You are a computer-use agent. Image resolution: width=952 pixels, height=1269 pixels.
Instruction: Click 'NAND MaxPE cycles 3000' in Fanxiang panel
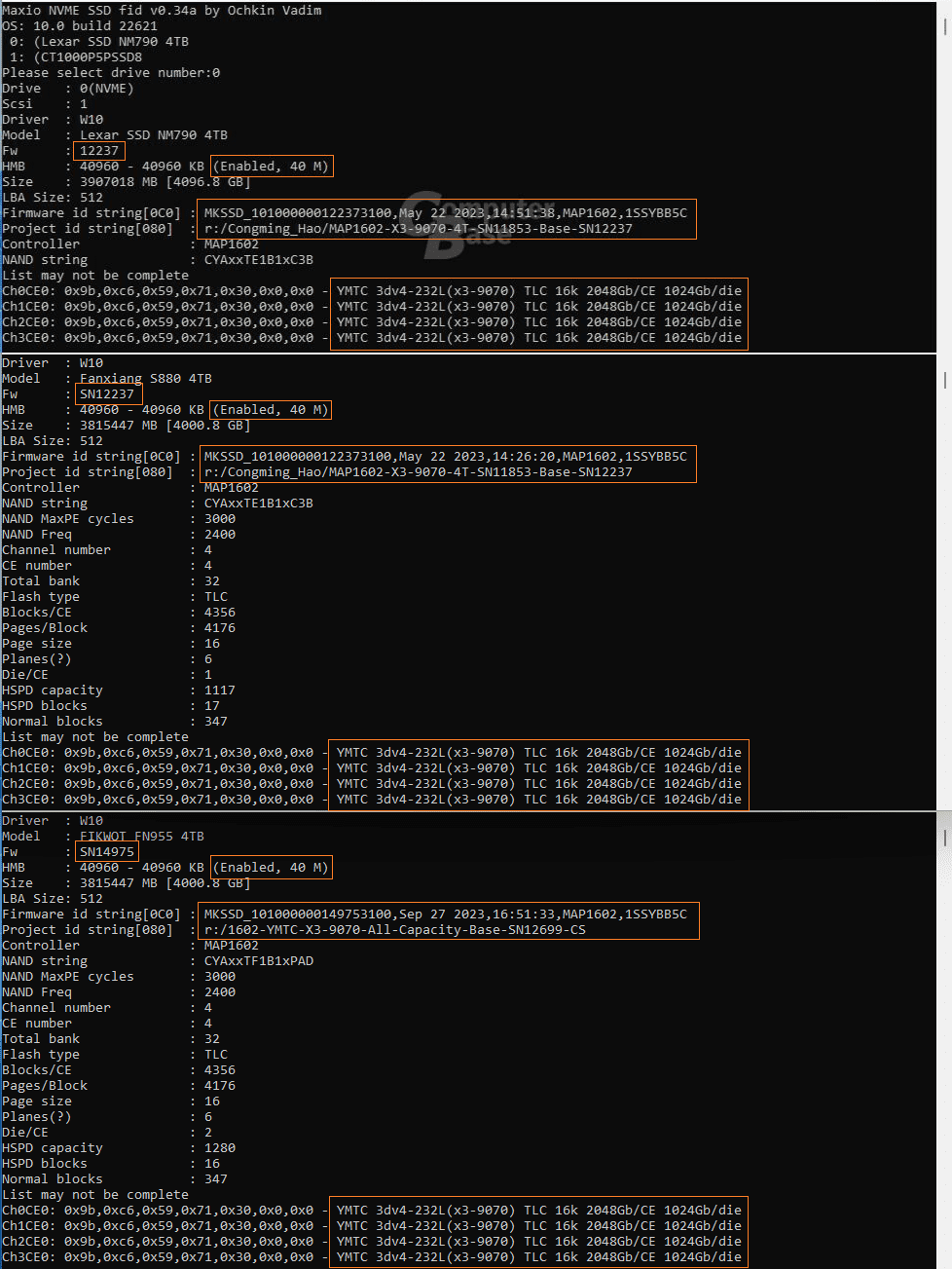coord(119,519)
